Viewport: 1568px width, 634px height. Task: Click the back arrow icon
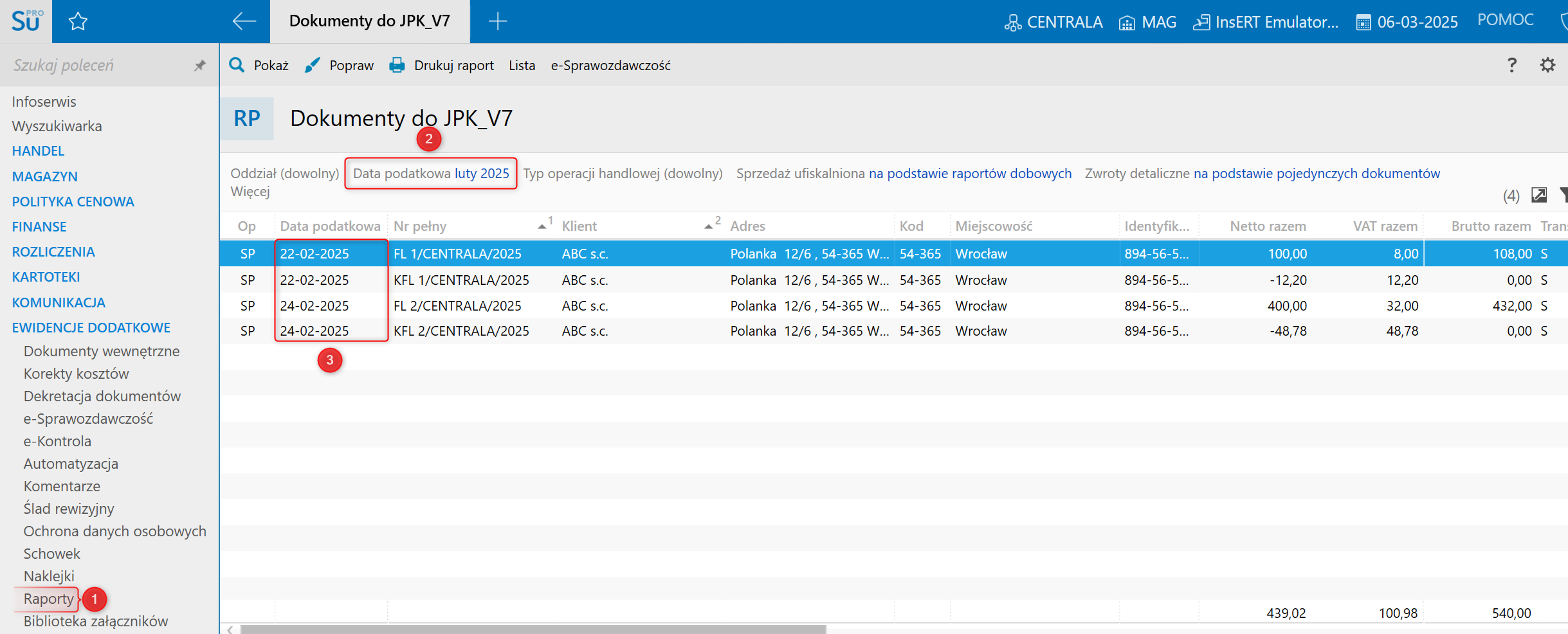pos(244,21)
